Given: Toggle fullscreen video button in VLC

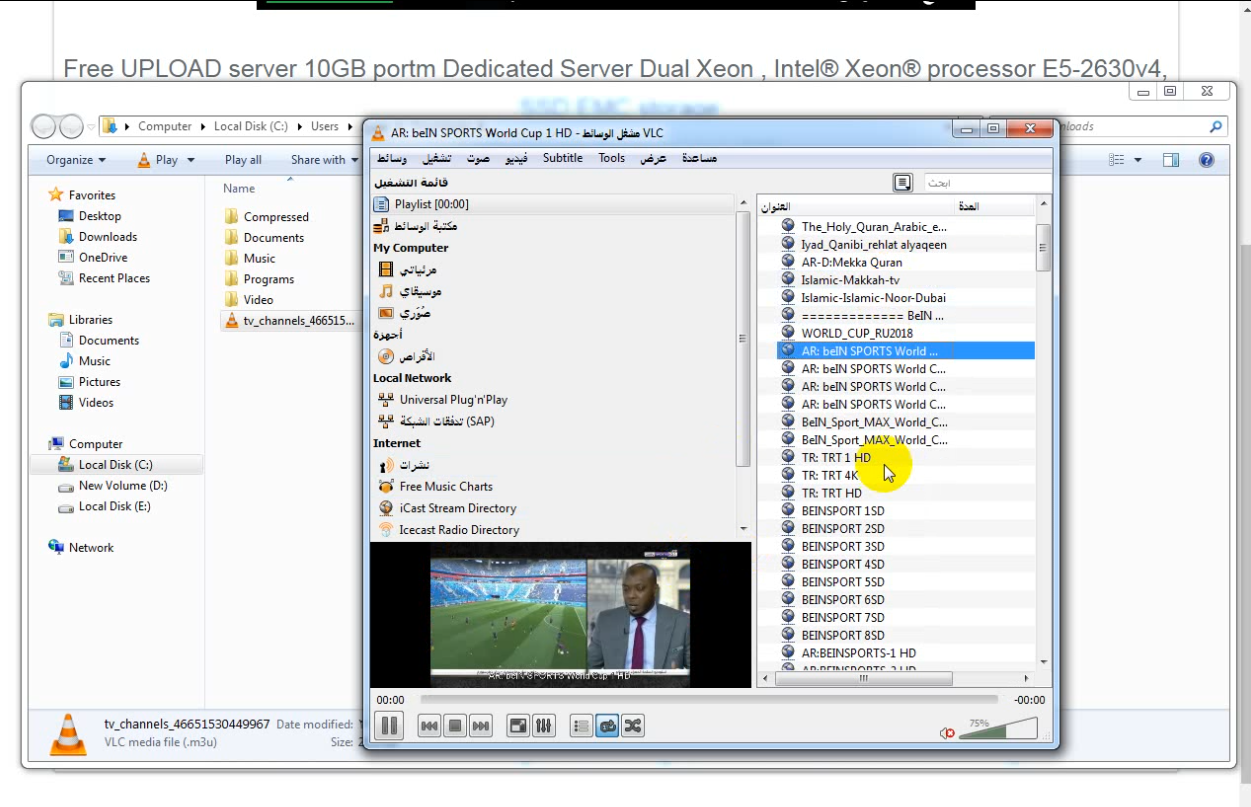Looking at the screenshot, I should tap(518, 726).
